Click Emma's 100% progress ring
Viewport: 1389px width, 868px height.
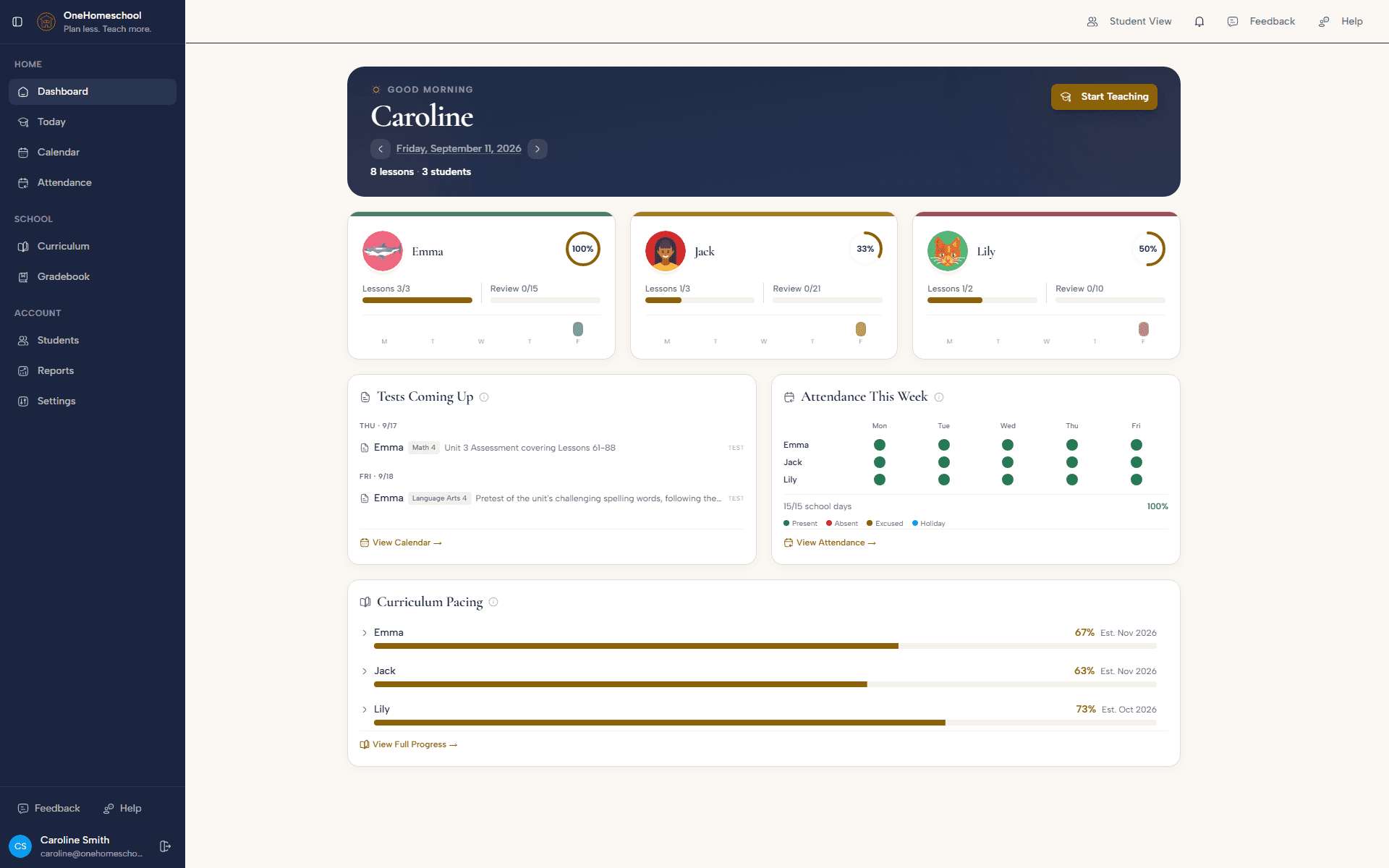[x=583, y=249]
